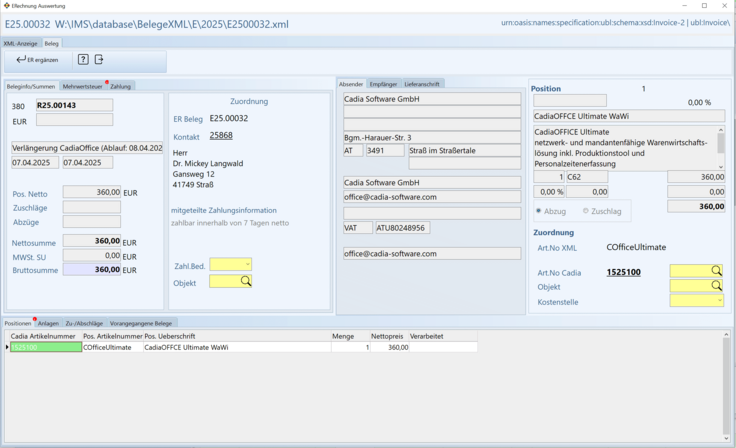Click the Bruttosumme field
Screen dimensions: 736x448
(92, 269)
